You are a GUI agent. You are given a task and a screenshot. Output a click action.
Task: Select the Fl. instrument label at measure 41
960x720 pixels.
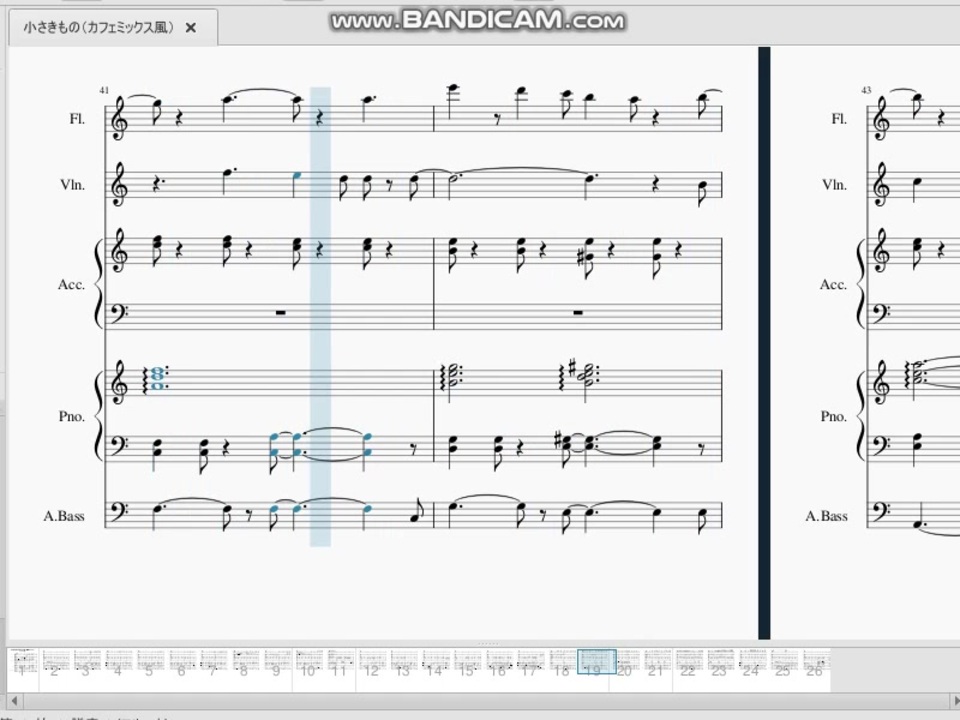pos(77,119)
